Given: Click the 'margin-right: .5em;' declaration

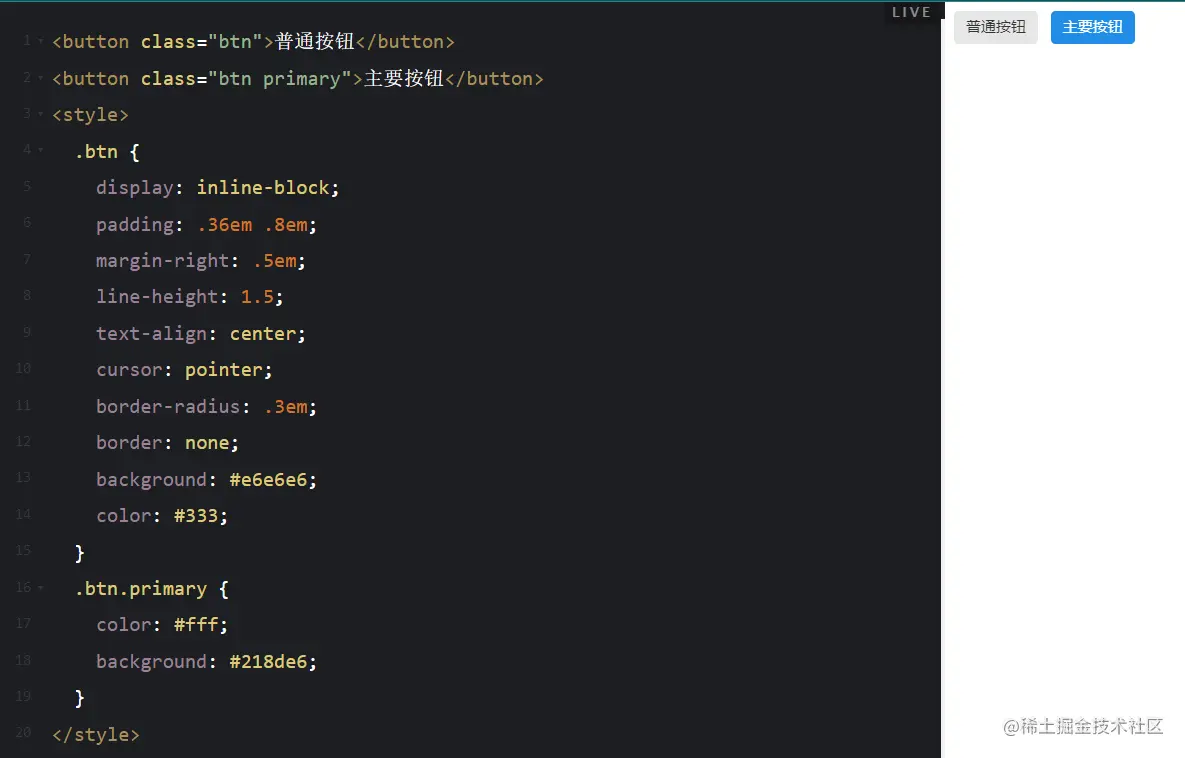Looking at the screenshot, I should (200, 261).
